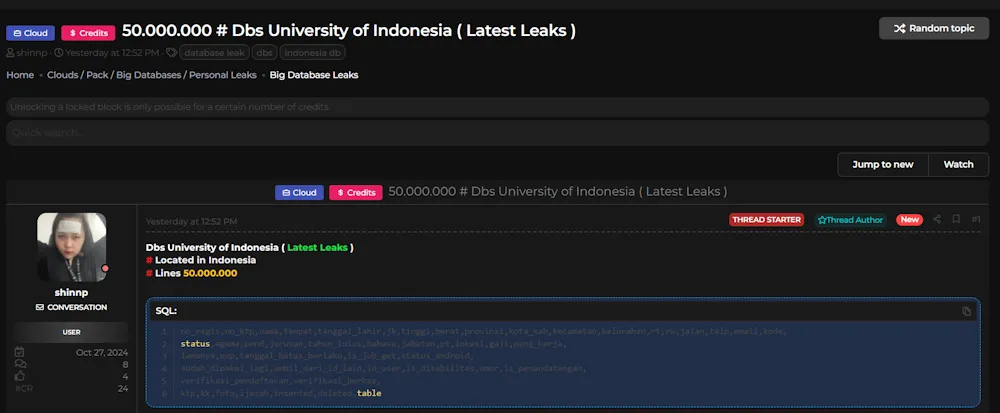Viewport: 1000px width, 413px height.
Task: Click the USER rank banner
Action: pos(71,332)
